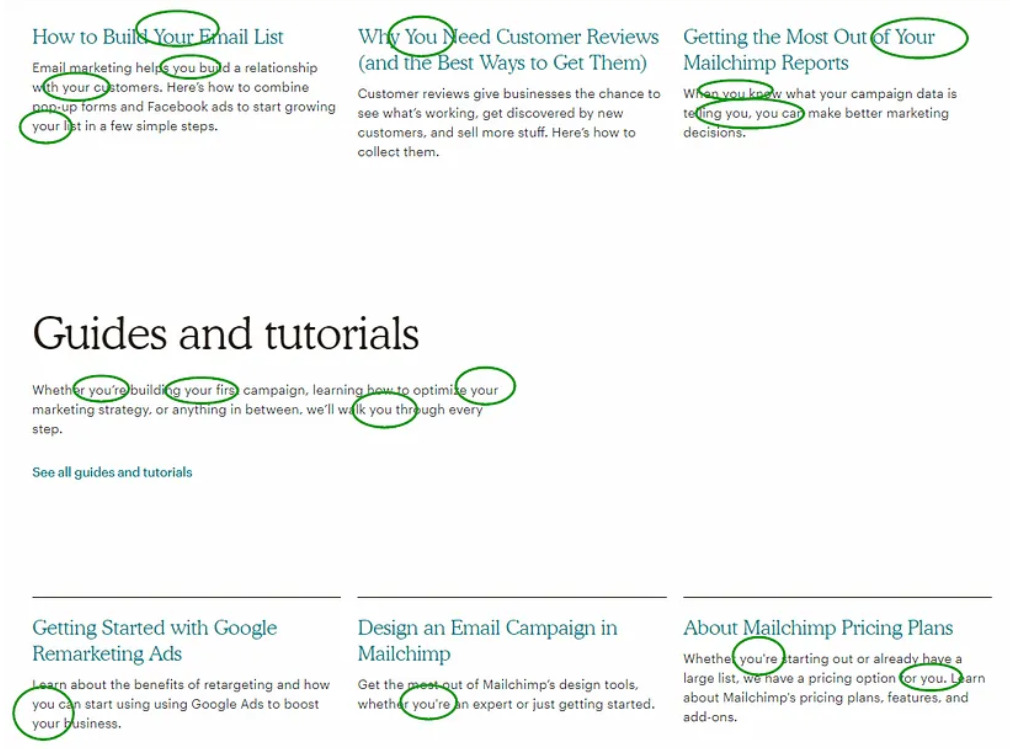The image size is (1010, 749).
Task: Click text 'Whether you're building your first campaign'
Action: (x=169, y=390)
